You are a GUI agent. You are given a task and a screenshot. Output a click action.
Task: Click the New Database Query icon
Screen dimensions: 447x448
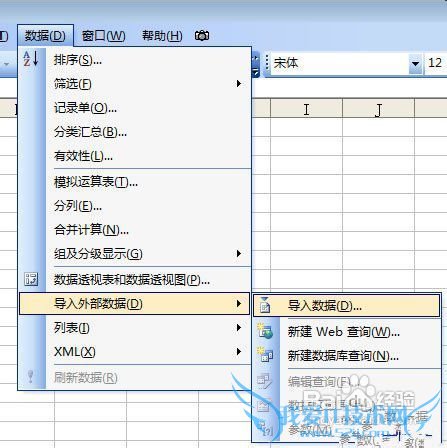[x=265, y=355]
